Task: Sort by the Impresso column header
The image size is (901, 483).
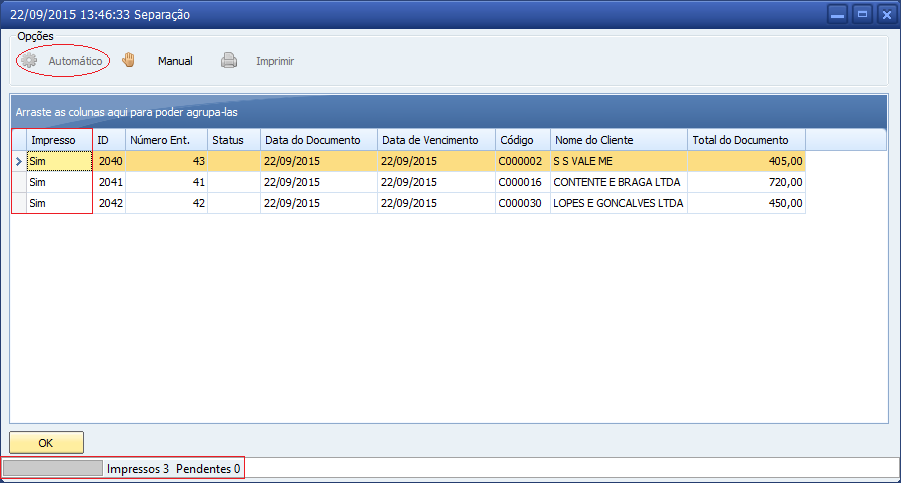Action: point(59,140)
